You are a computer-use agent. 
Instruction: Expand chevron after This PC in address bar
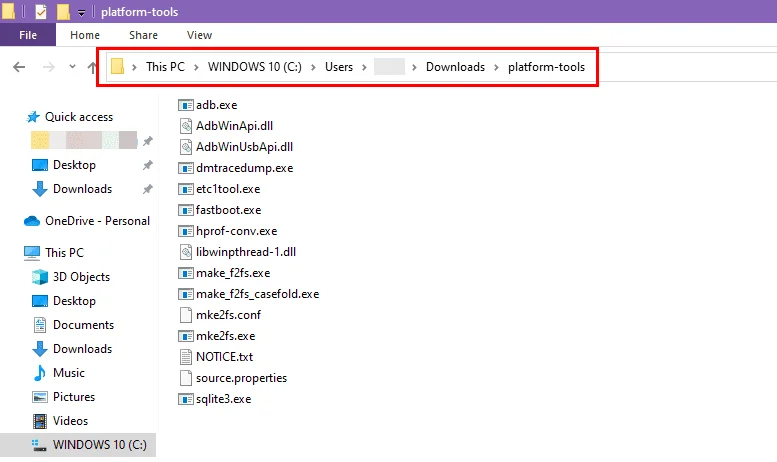[196, 67]
